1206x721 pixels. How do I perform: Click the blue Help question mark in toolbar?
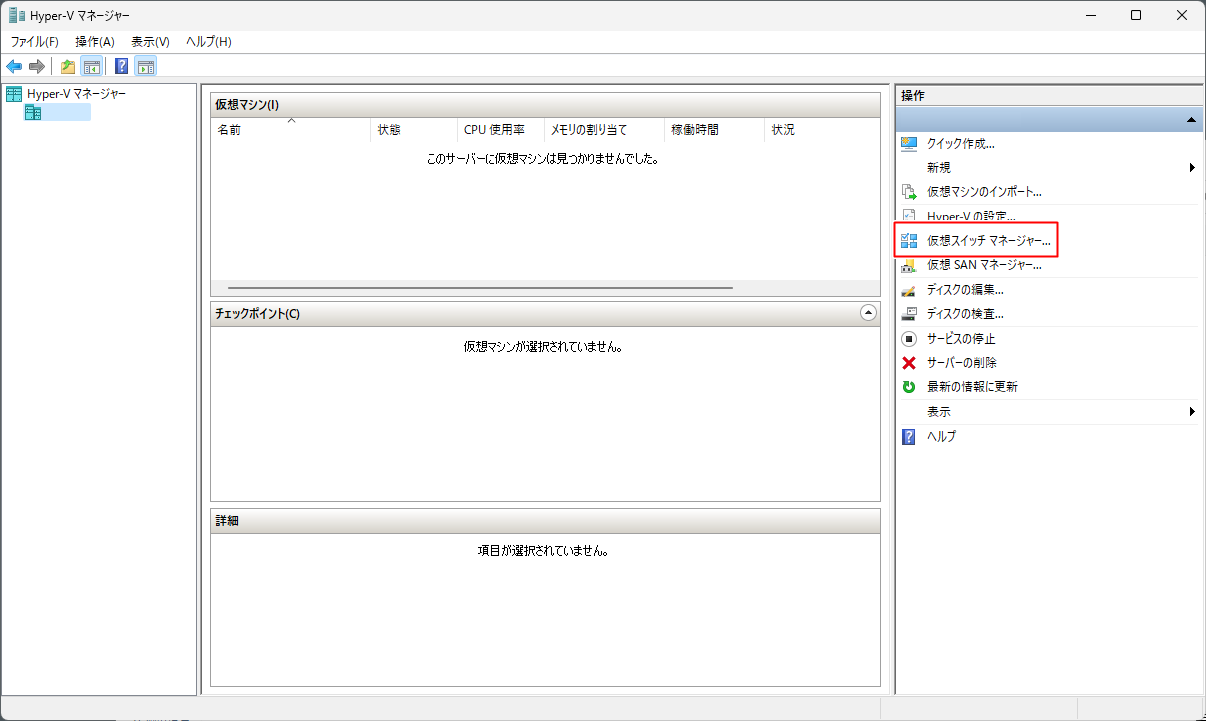121,67
